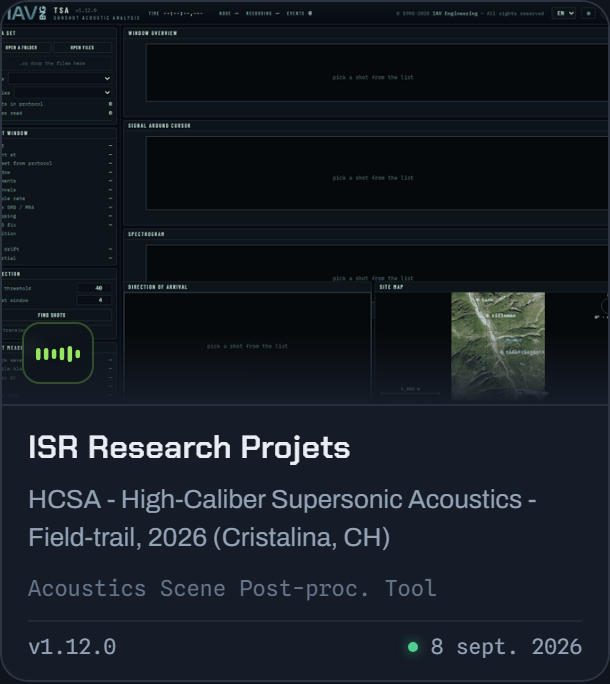Click the green status dot beside the date
The height and width of the screenshot is (684, 610).
click(412, 647)
